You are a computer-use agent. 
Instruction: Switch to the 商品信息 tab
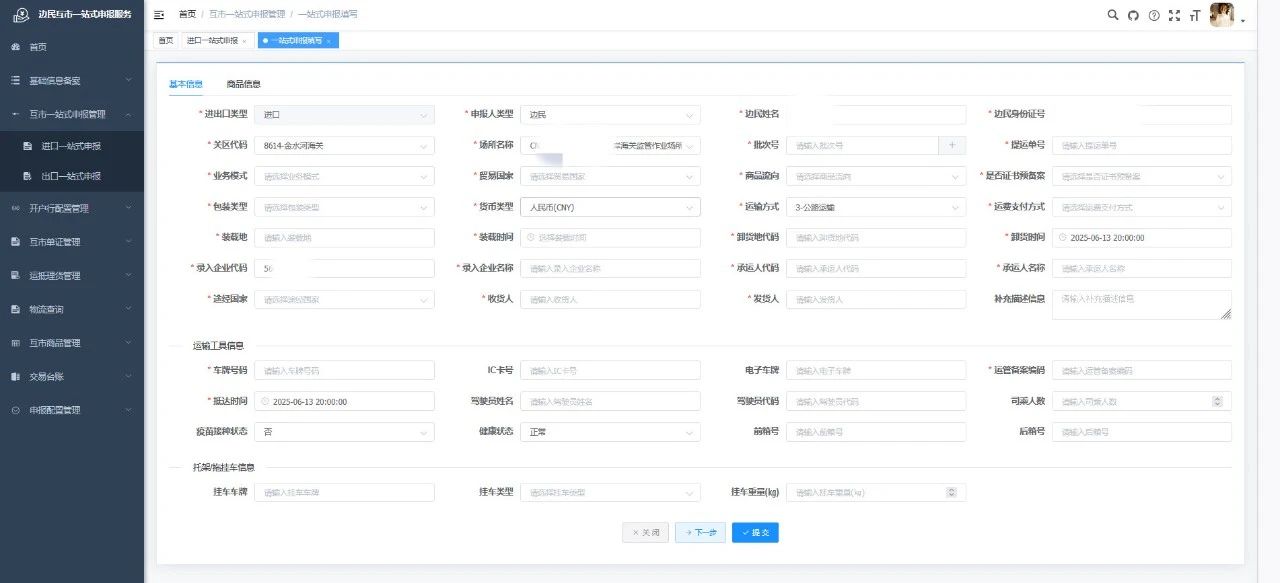pyautogui.click(x=243, y=85)
